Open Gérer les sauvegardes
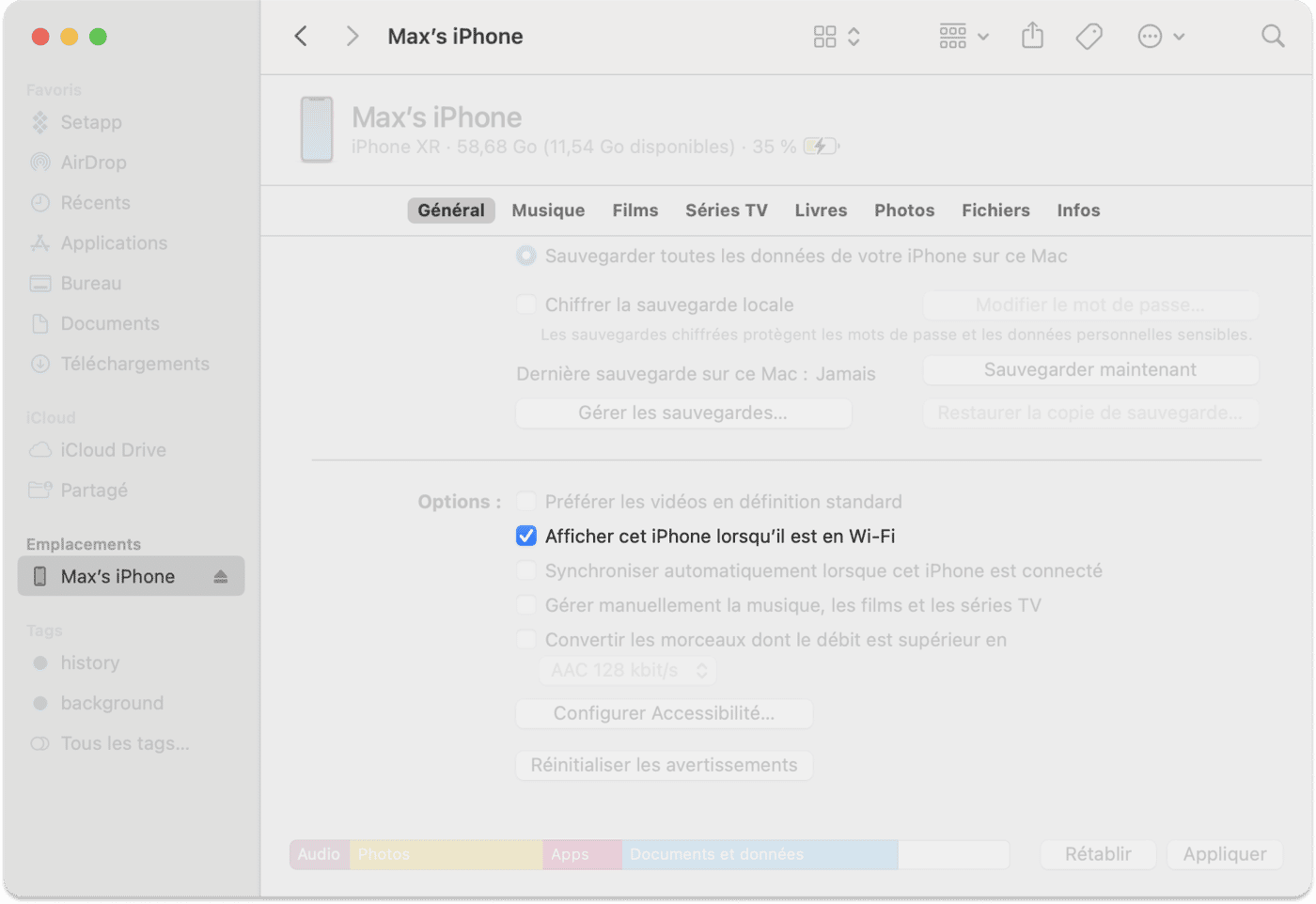The height and width of the screenshot is (904, 1316). pyautogui.click(x=683, y=413)
